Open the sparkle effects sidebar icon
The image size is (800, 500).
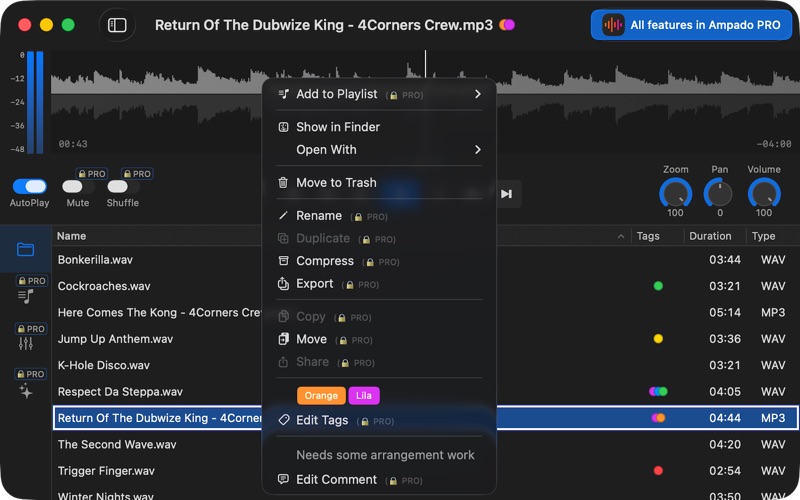(x=26, y=391)
